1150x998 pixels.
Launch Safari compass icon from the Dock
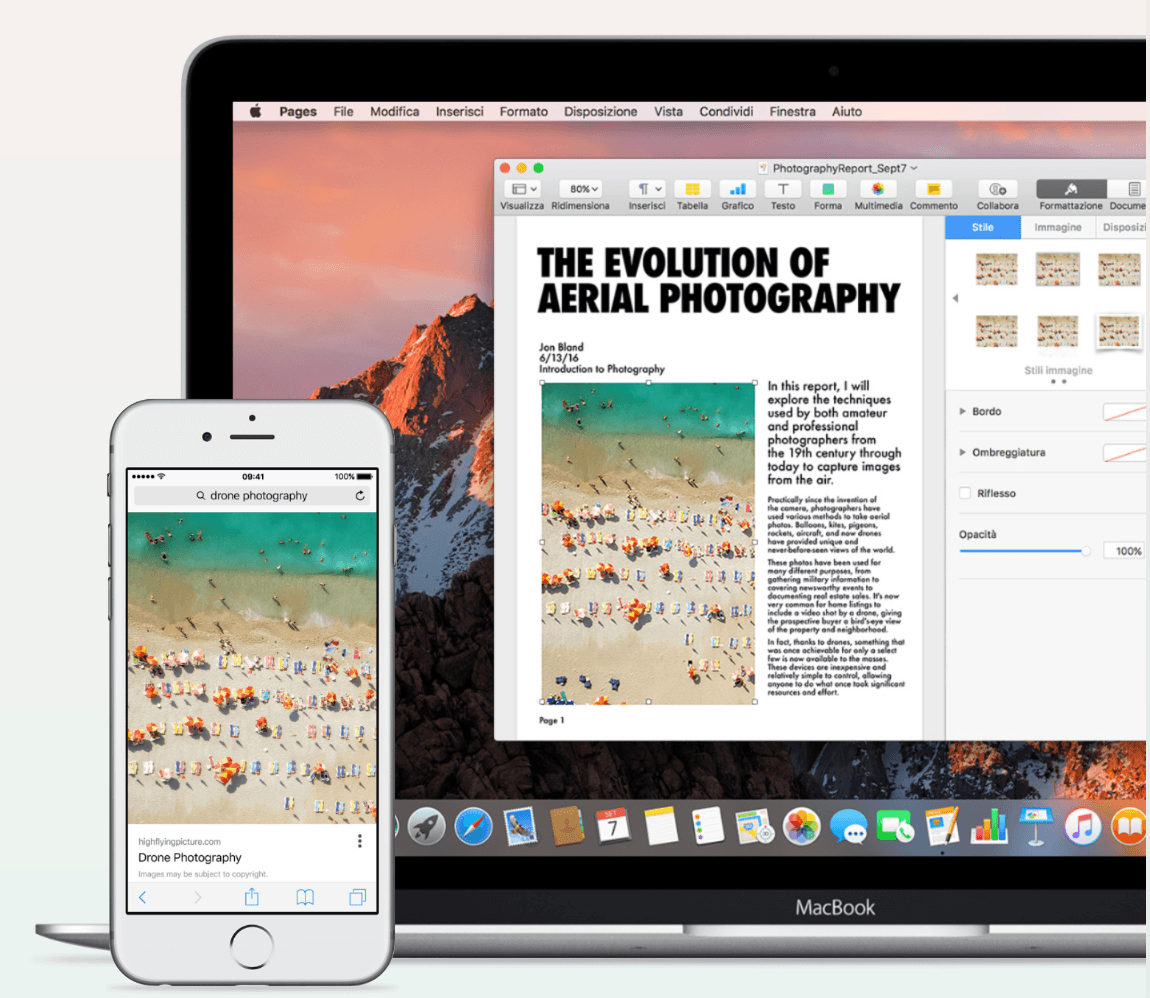click(473, 827)
